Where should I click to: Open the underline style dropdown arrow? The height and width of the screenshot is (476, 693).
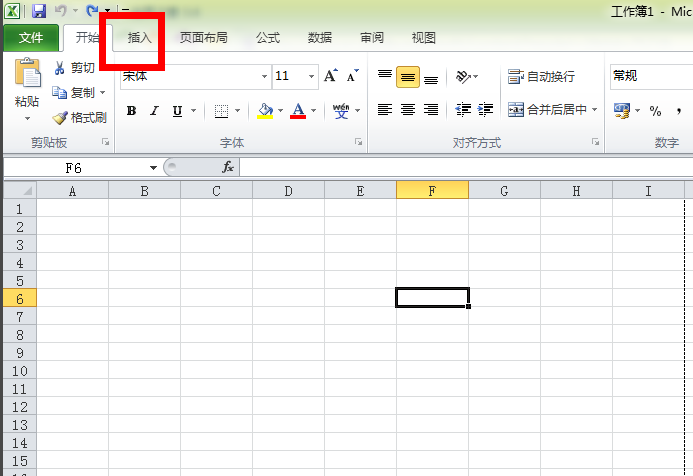tap(193, 110)
